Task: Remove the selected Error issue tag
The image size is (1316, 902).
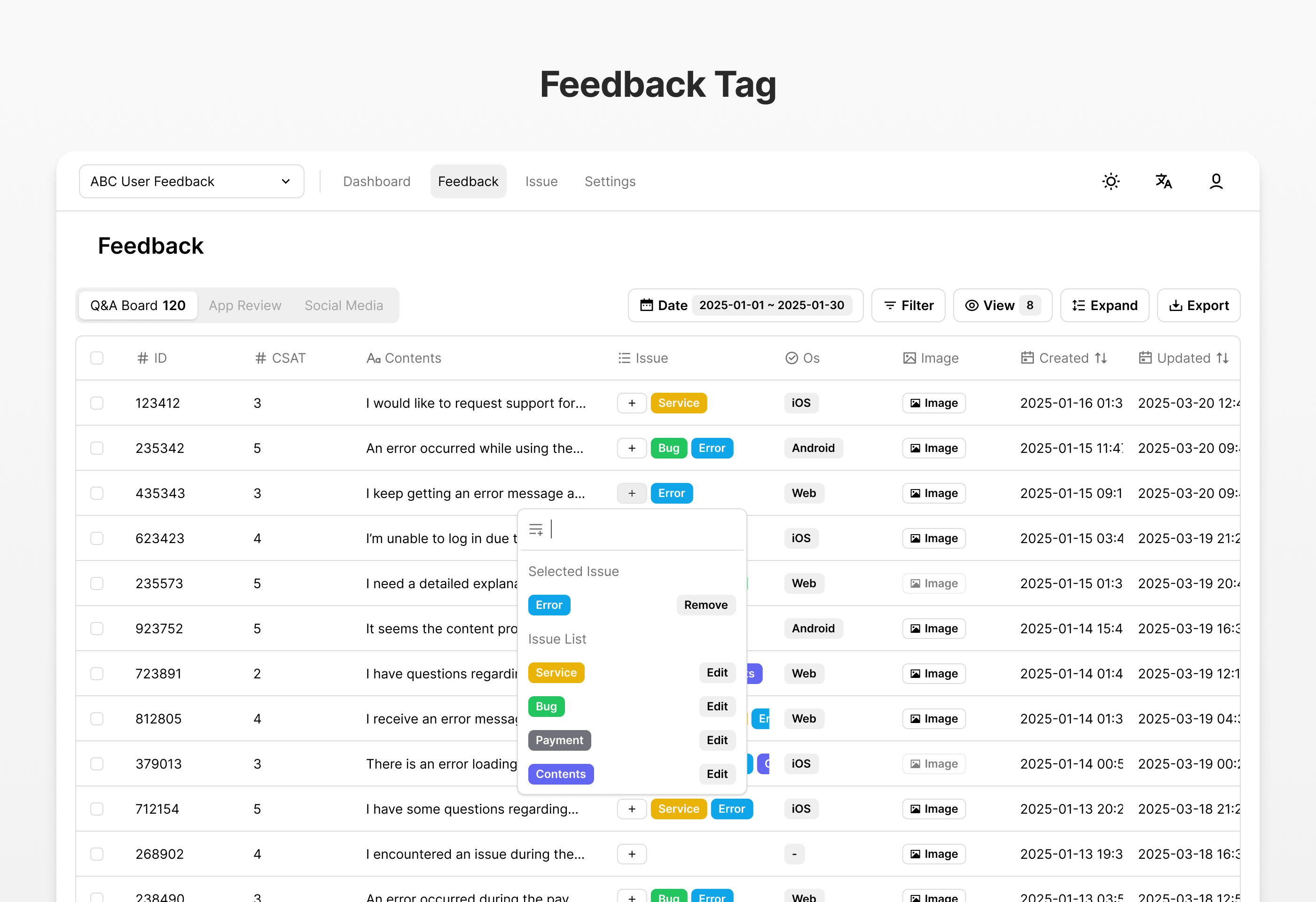Action: point(705,605)
